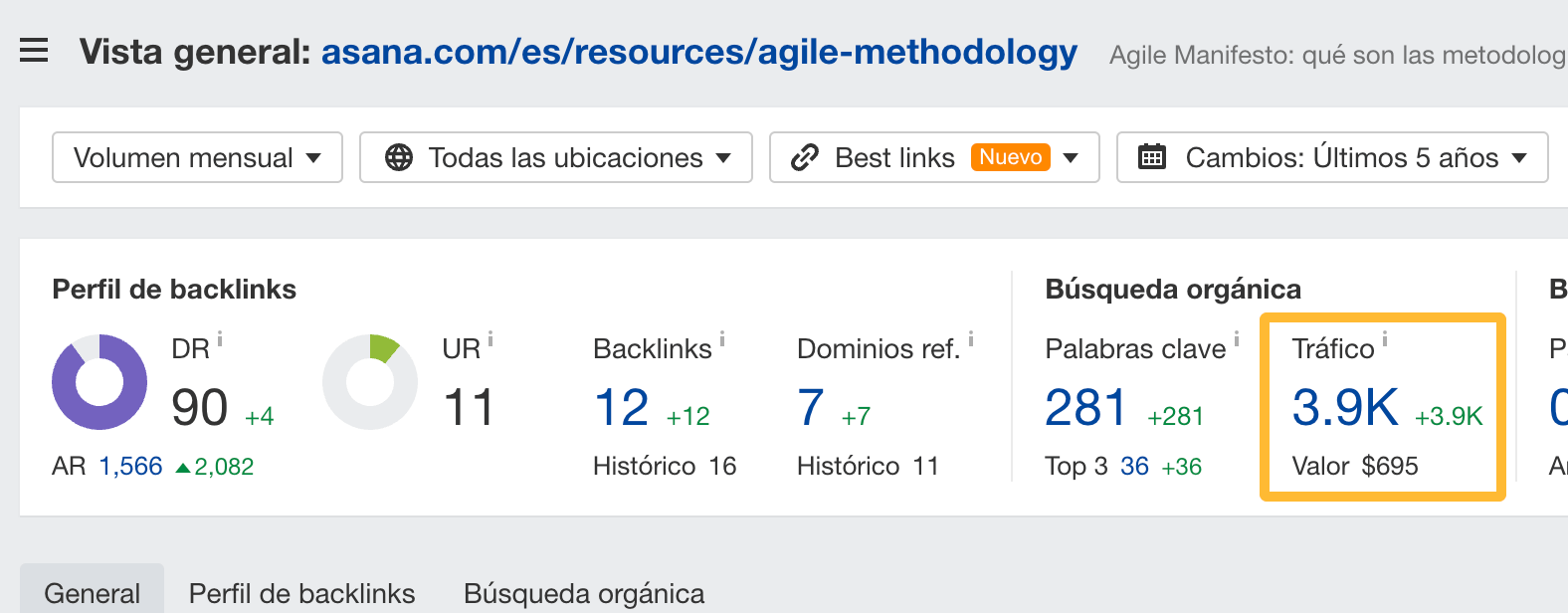Image resolution: width=1568 pixels, height=613 pixels.
Task: Show info tooltip icon for DR
Action: click(x=220, y=339)
